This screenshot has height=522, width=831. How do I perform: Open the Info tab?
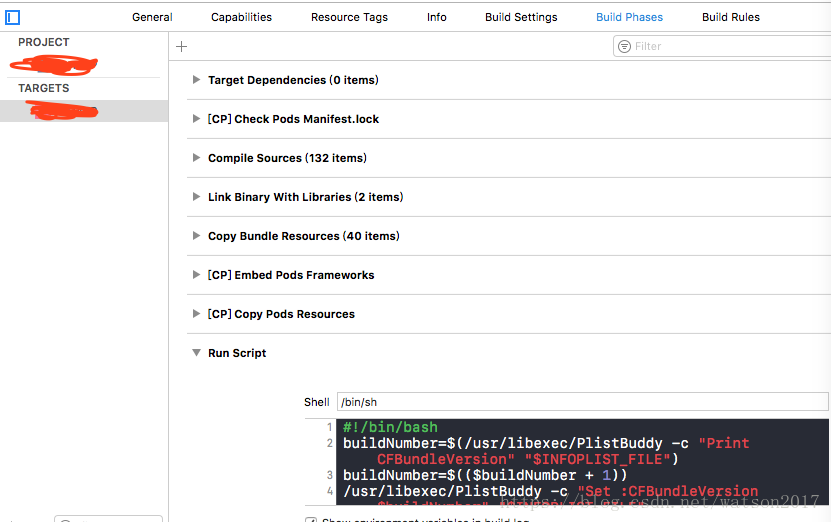click(x=437, y=17)
